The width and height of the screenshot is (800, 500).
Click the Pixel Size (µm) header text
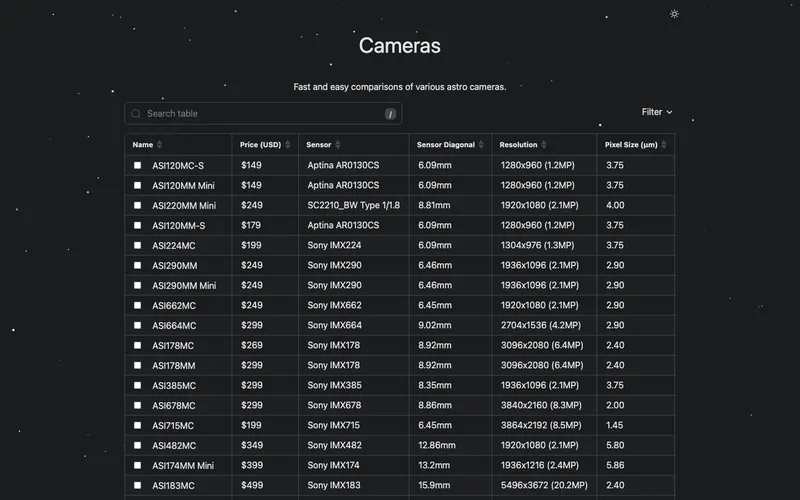pyautogui.click(x=631, y=144)
